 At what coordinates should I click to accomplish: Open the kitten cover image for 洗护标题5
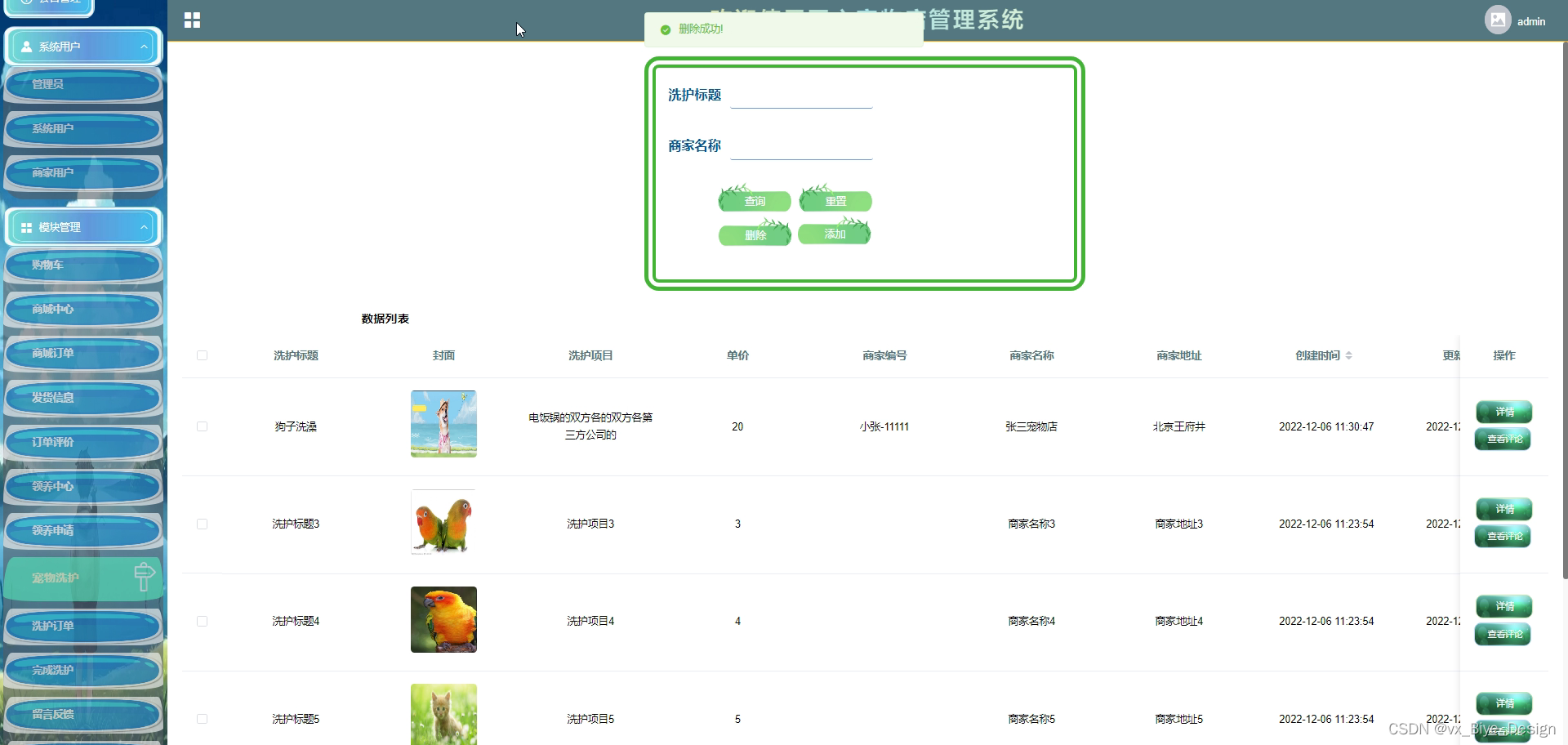coord(443,714)
